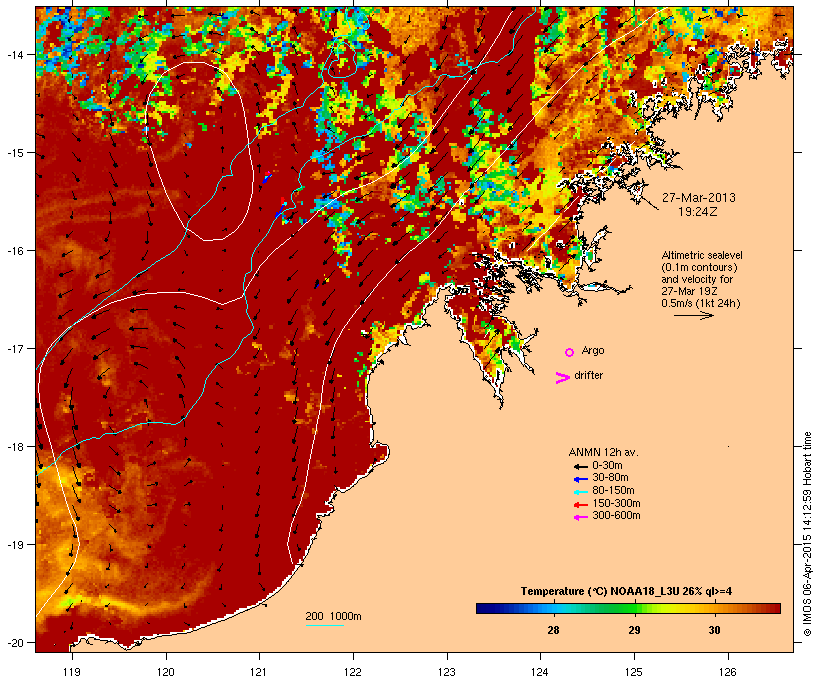
Task: Click the colorbar tick value 30
Action: point(714,630)
